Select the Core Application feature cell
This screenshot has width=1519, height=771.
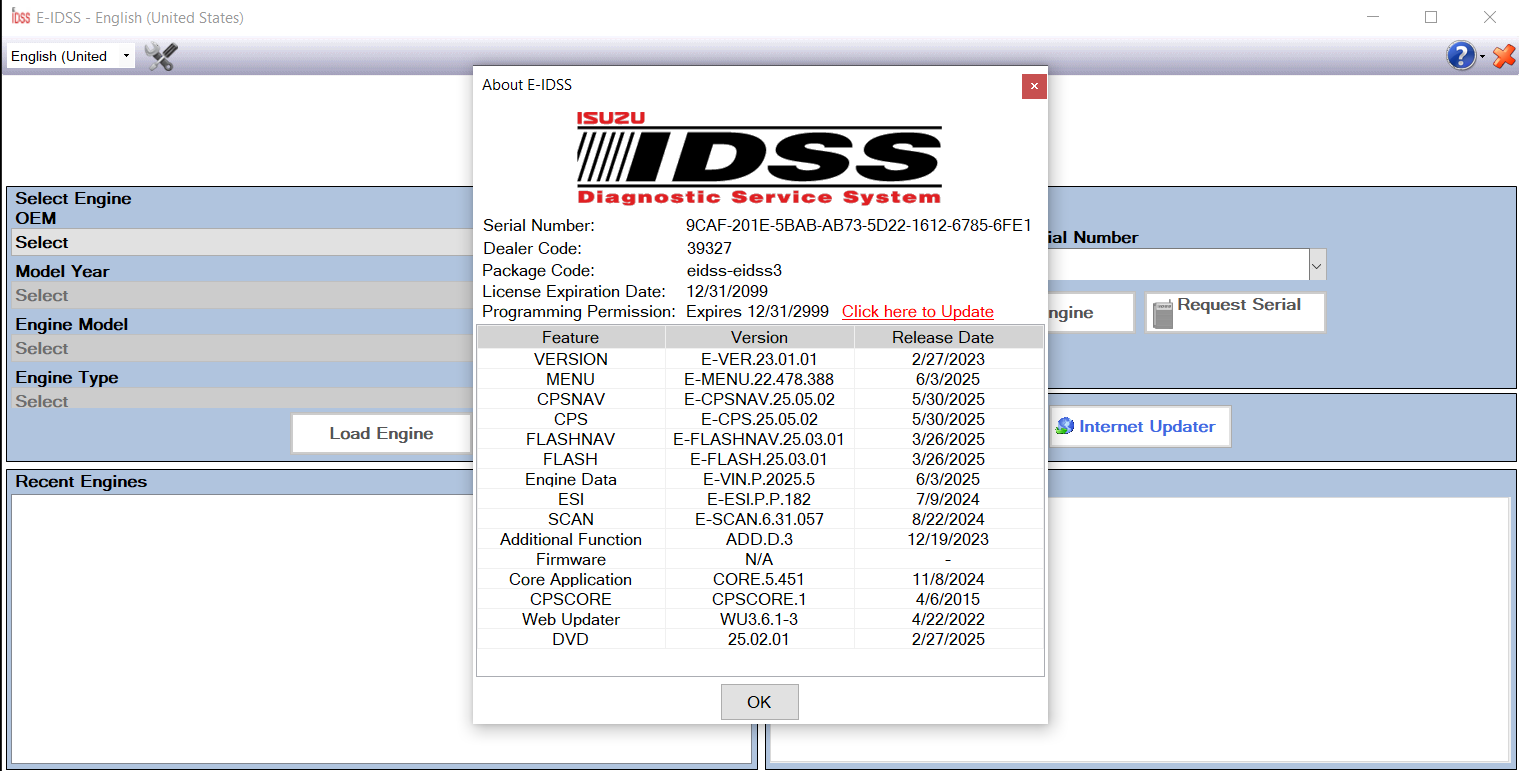(x=571, y=579)
